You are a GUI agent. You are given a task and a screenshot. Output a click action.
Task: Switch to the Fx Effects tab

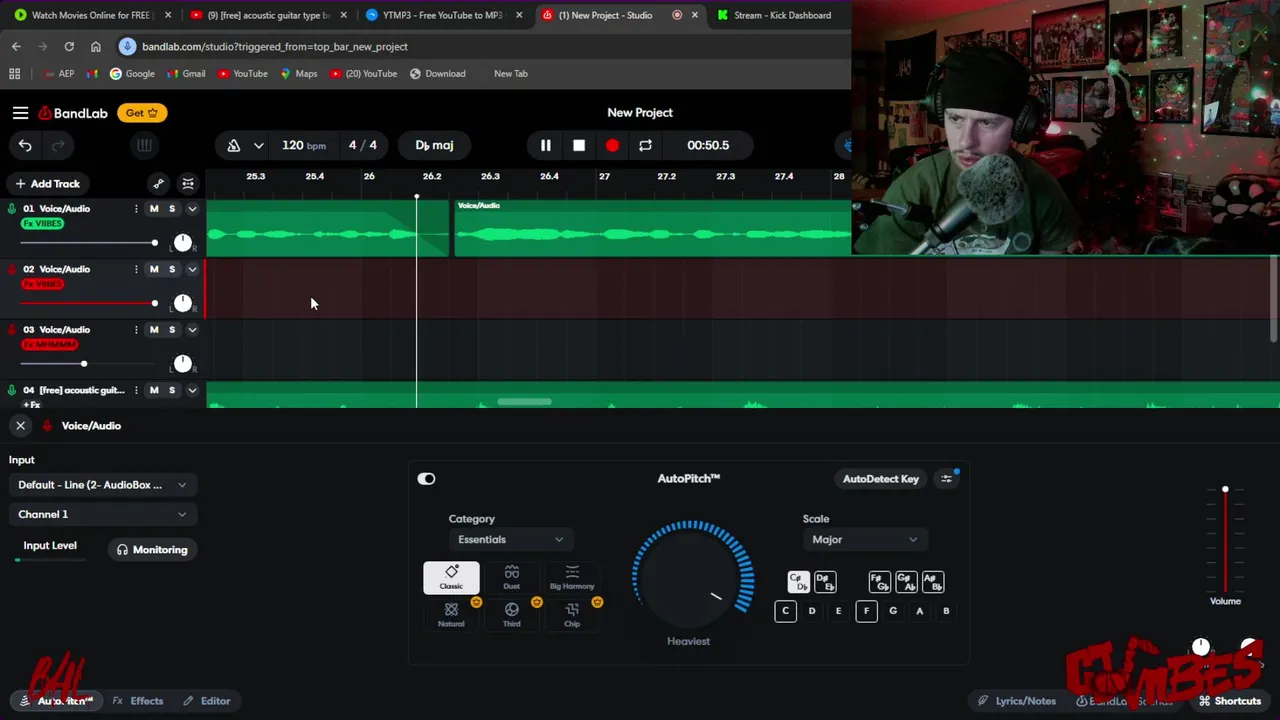[x=138, y=701]
